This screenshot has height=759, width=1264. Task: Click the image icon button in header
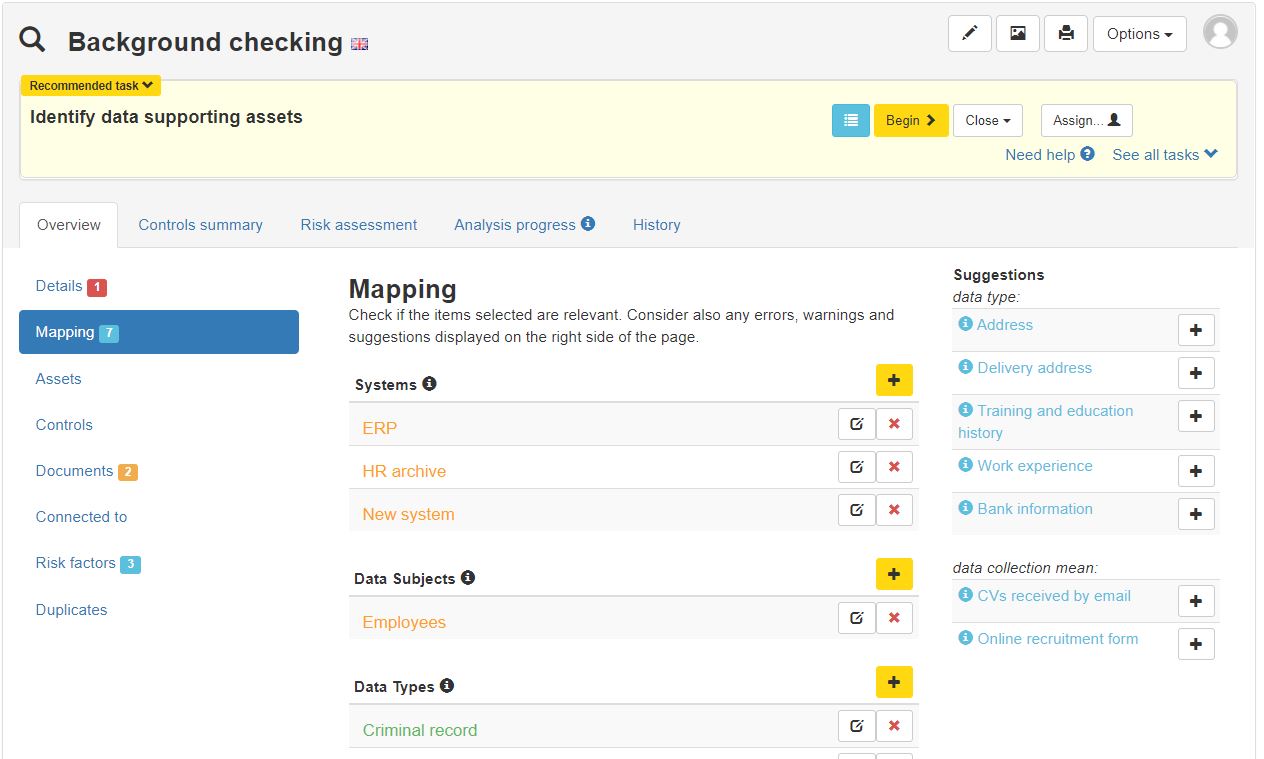[x=1017, y=34]
